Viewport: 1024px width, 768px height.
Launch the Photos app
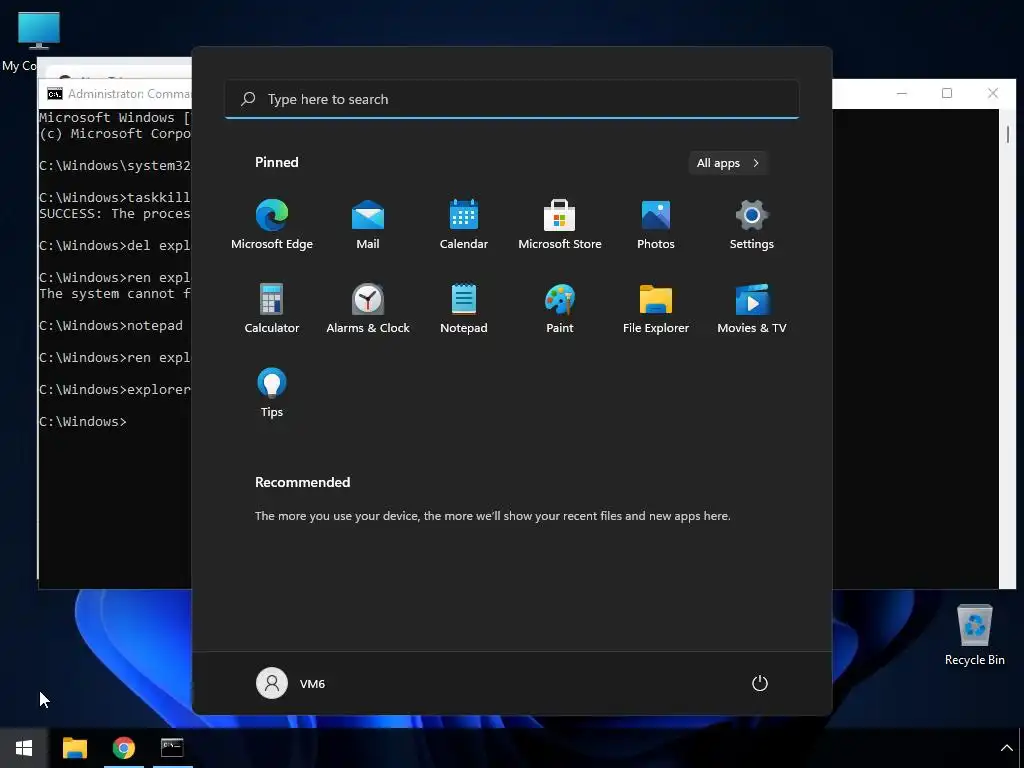(x=656, y=225)
